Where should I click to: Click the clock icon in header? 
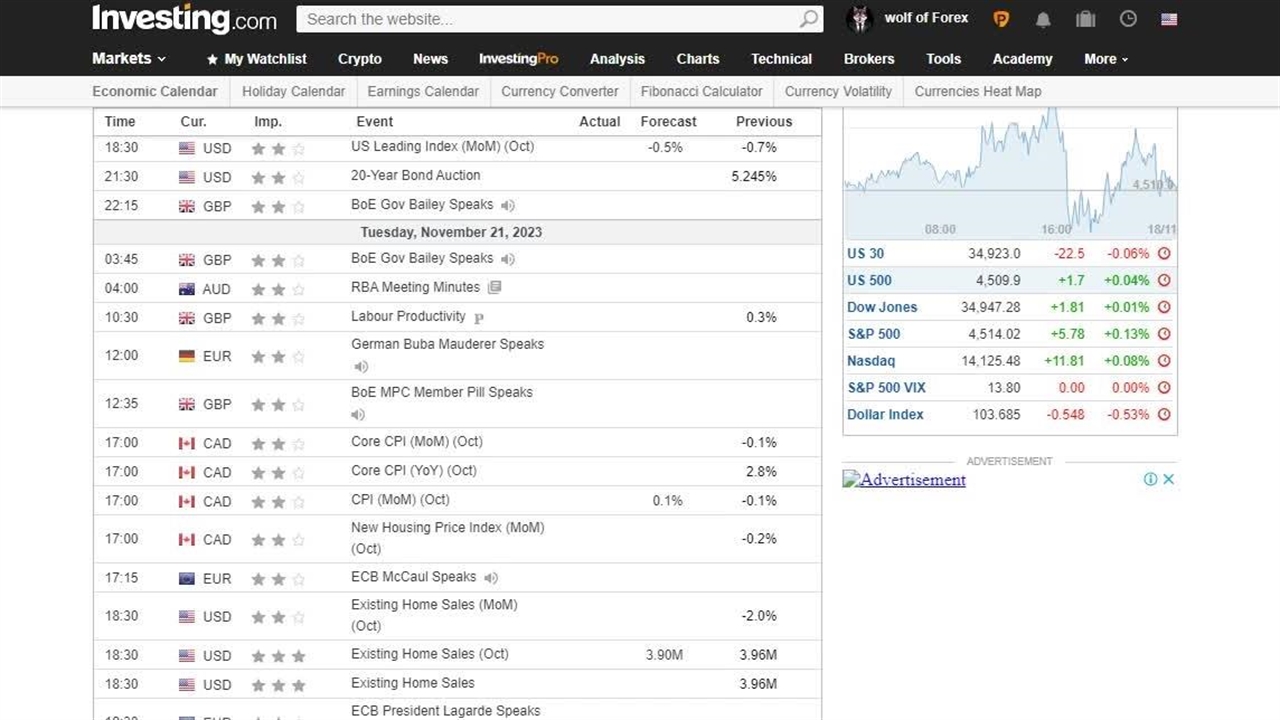pyautogui.click(x=1128, y=19)
